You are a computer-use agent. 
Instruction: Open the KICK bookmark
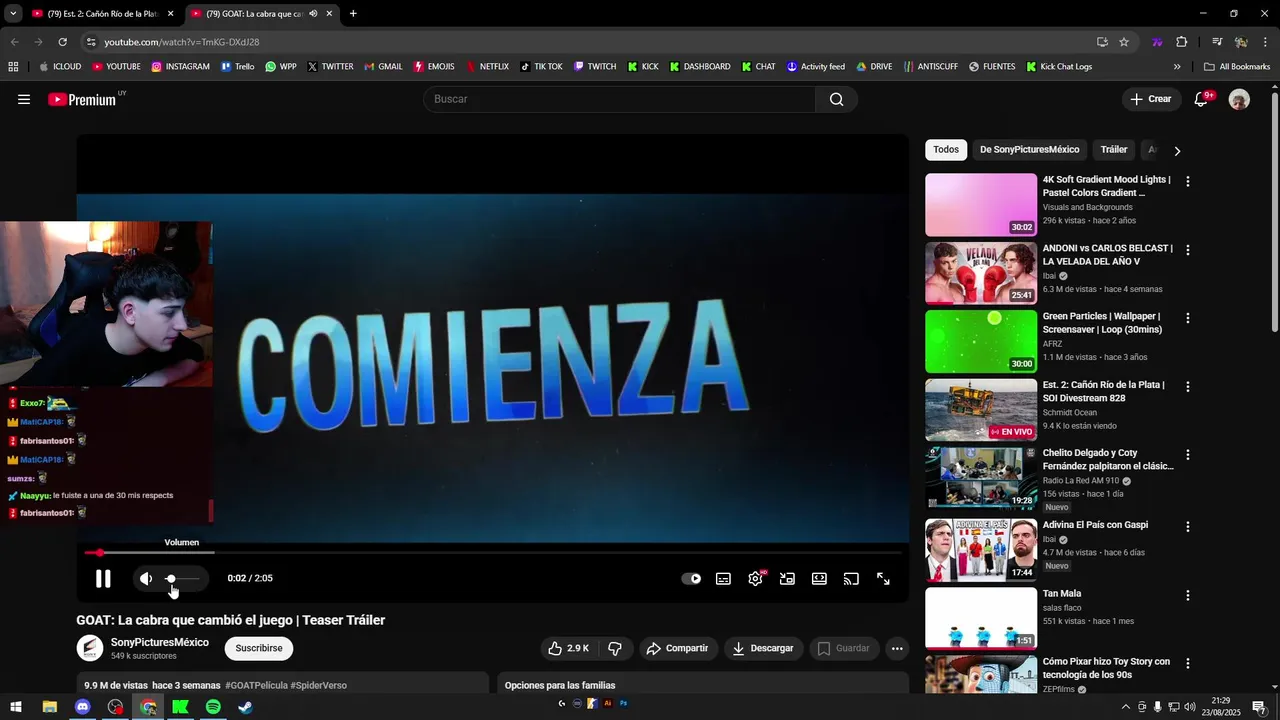tap(643, 67)
